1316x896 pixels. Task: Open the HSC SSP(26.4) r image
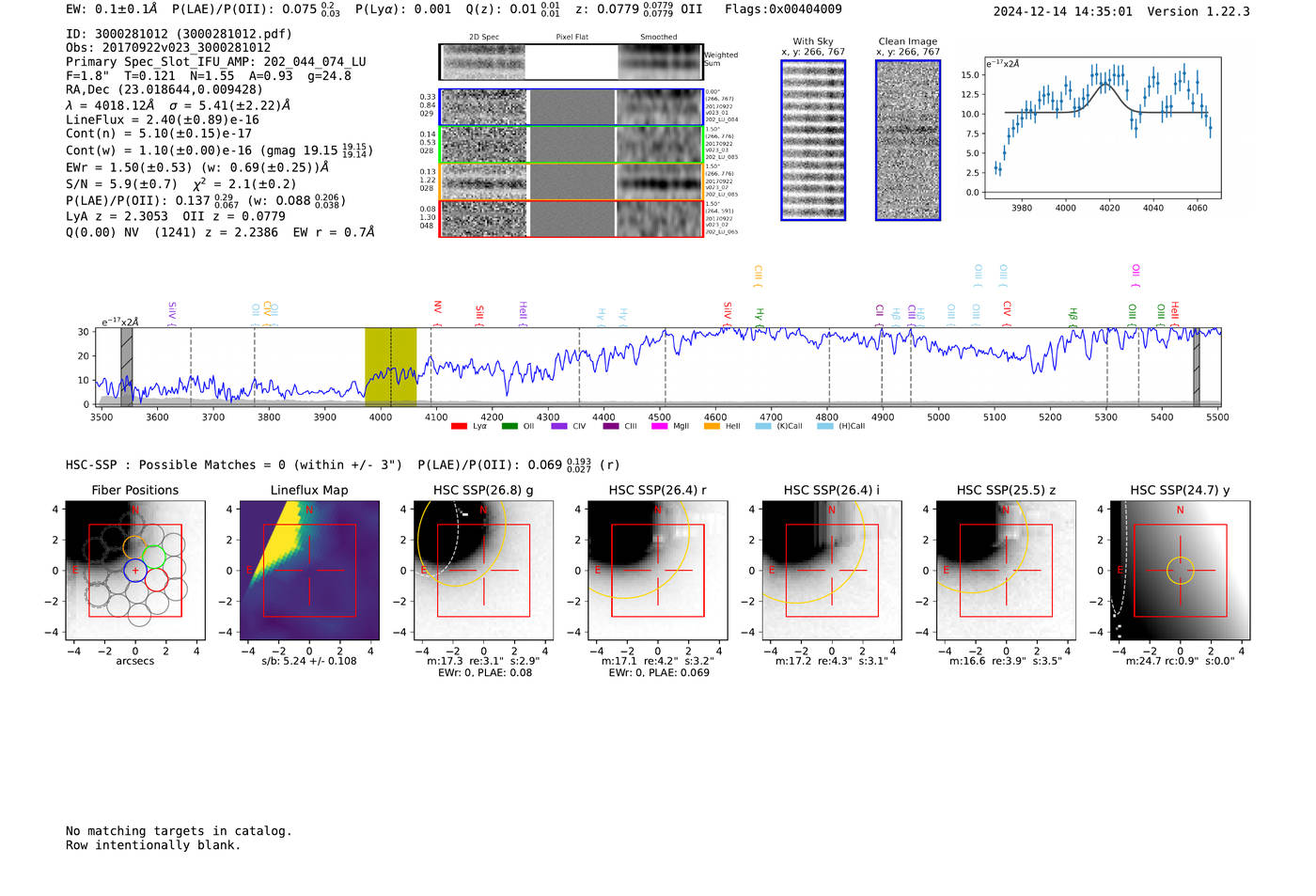(x=658, y=571)
